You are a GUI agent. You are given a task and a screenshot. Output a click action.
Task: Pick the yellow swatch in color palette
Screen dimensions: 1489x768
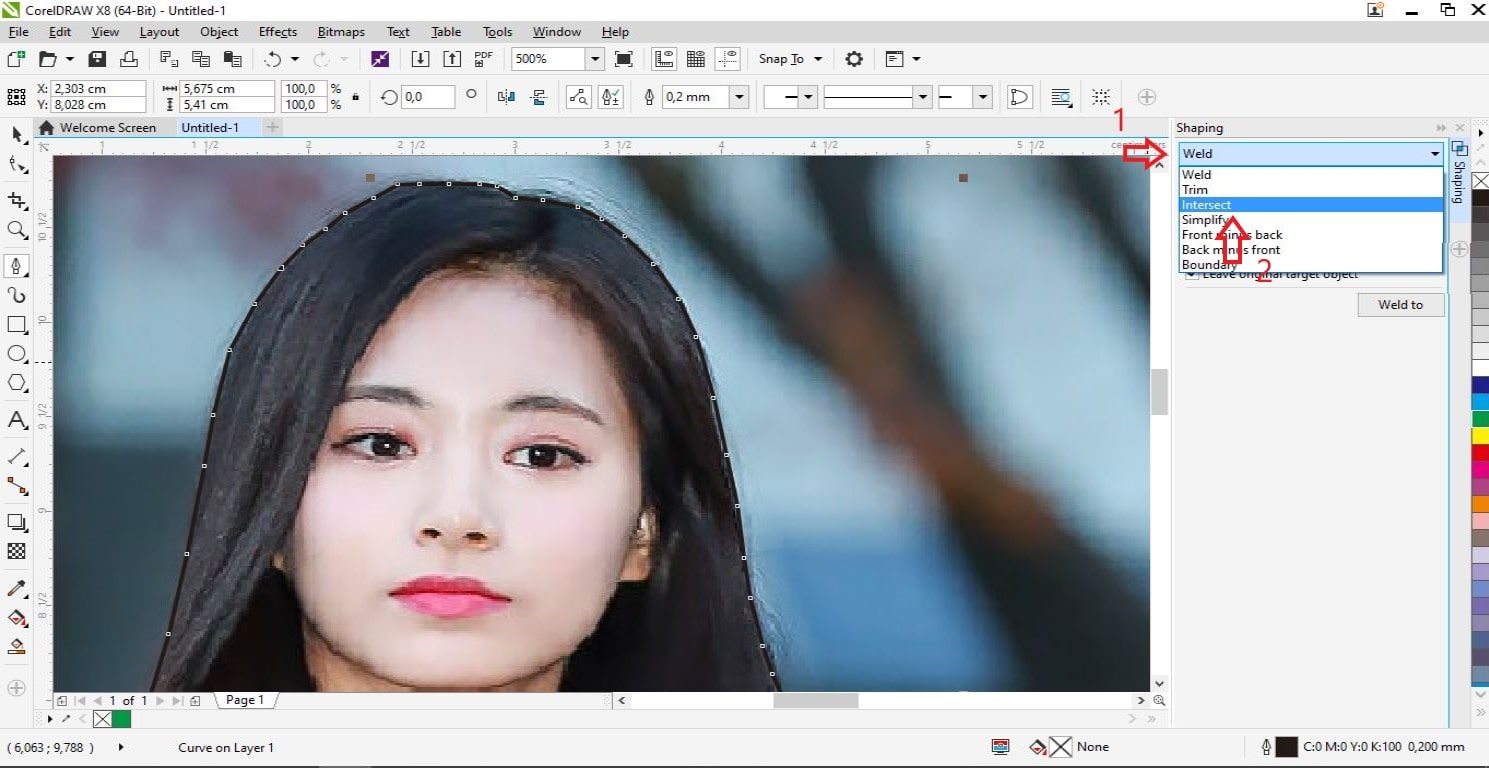1480,436
